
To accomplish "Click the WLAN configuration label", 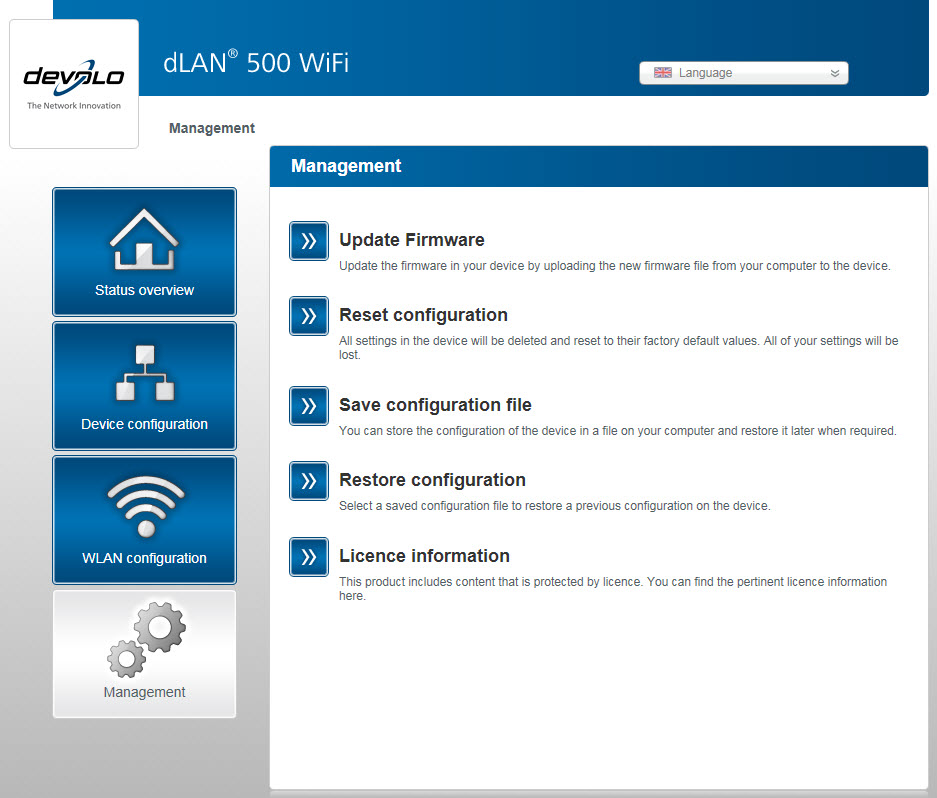I will click(x=144, y=558).
